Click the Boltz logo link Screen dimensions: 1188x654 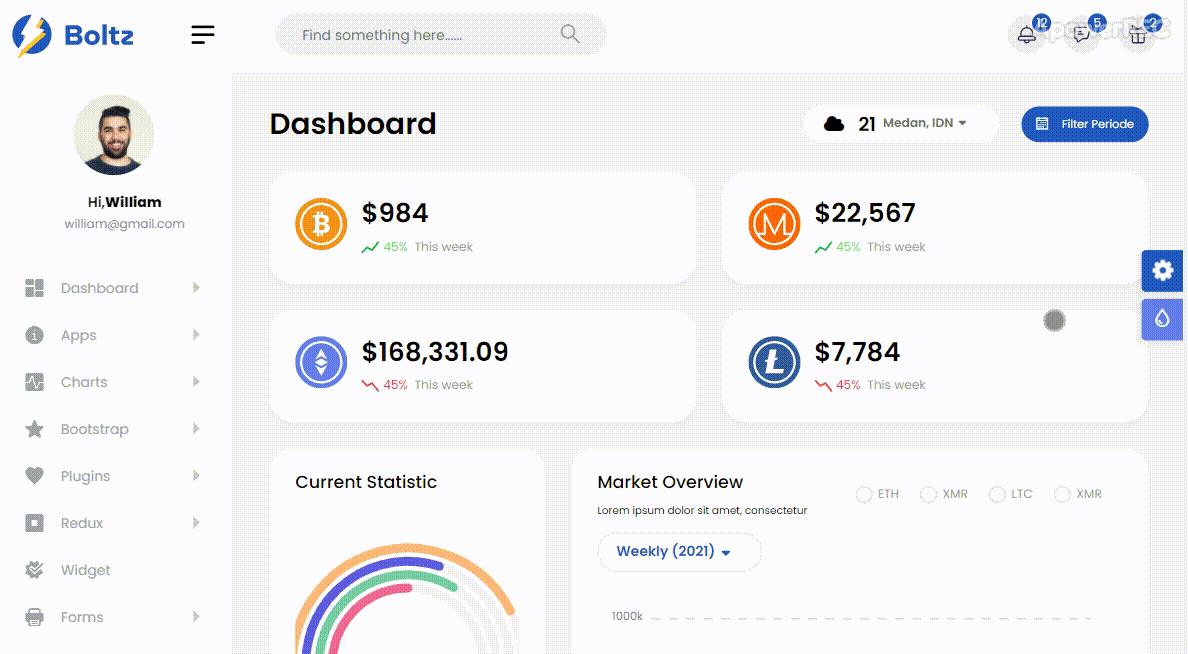click(73, 36)
